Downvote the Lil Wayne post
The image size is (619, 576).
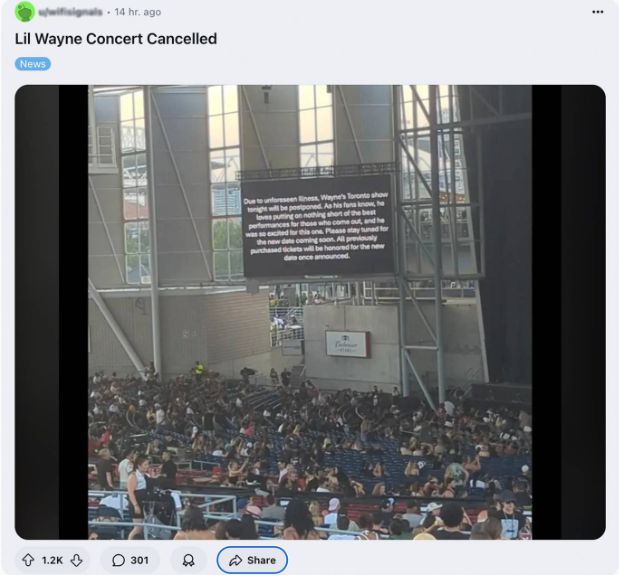(x=77, y=560)
